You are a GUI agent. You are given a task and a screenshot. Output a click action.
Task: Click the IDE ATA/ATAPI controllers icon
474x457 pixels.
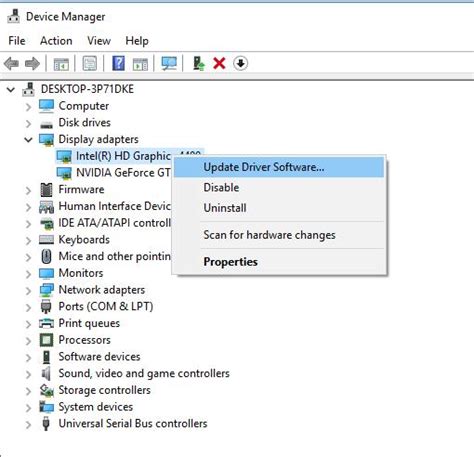[x=47, y=223]
